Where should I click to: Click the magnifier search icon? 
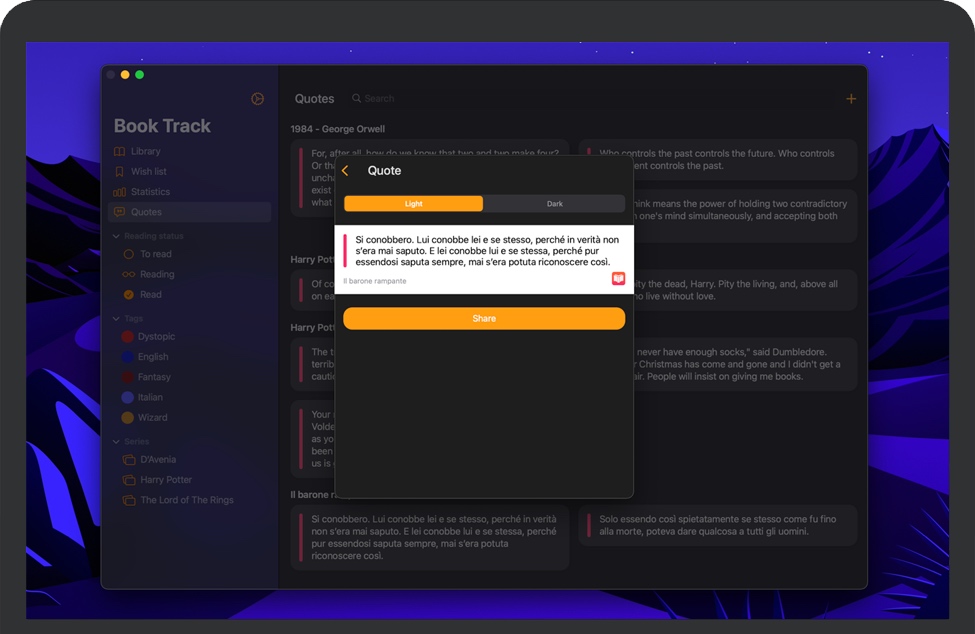(x=356, y=98)
